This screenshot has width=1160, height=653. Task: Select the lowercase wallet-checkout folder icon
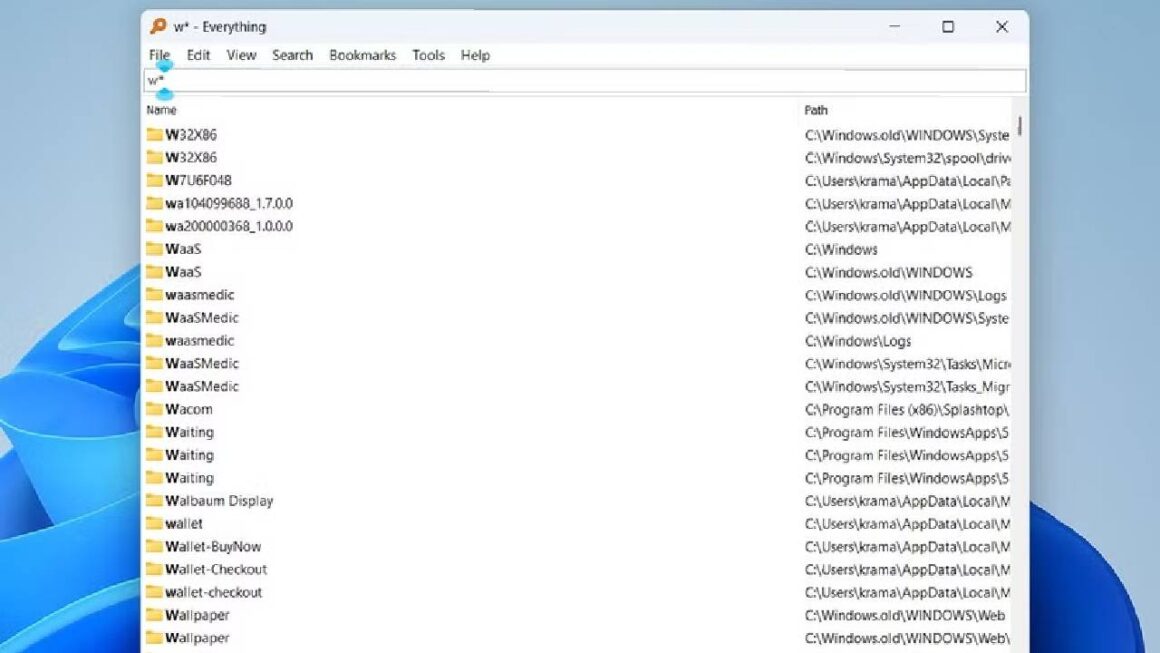(x=154, y=592)
